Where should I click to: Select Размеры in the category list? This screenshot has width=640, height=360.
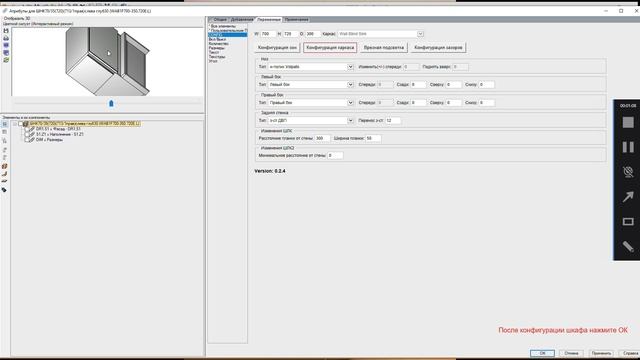pyautogui.click(x=216, y=48)
